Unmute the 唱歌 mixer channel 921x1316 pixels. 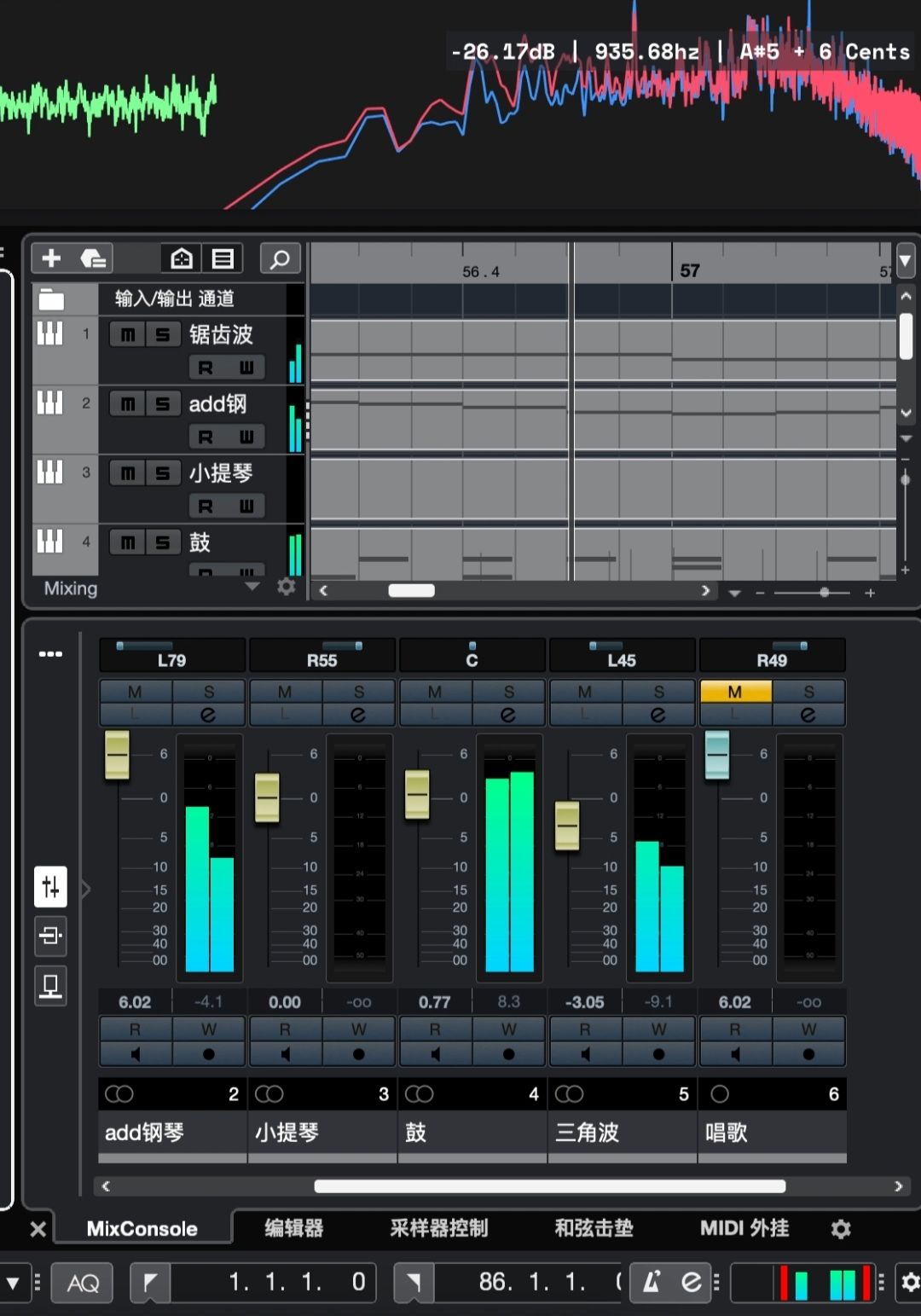click(735, 692)
